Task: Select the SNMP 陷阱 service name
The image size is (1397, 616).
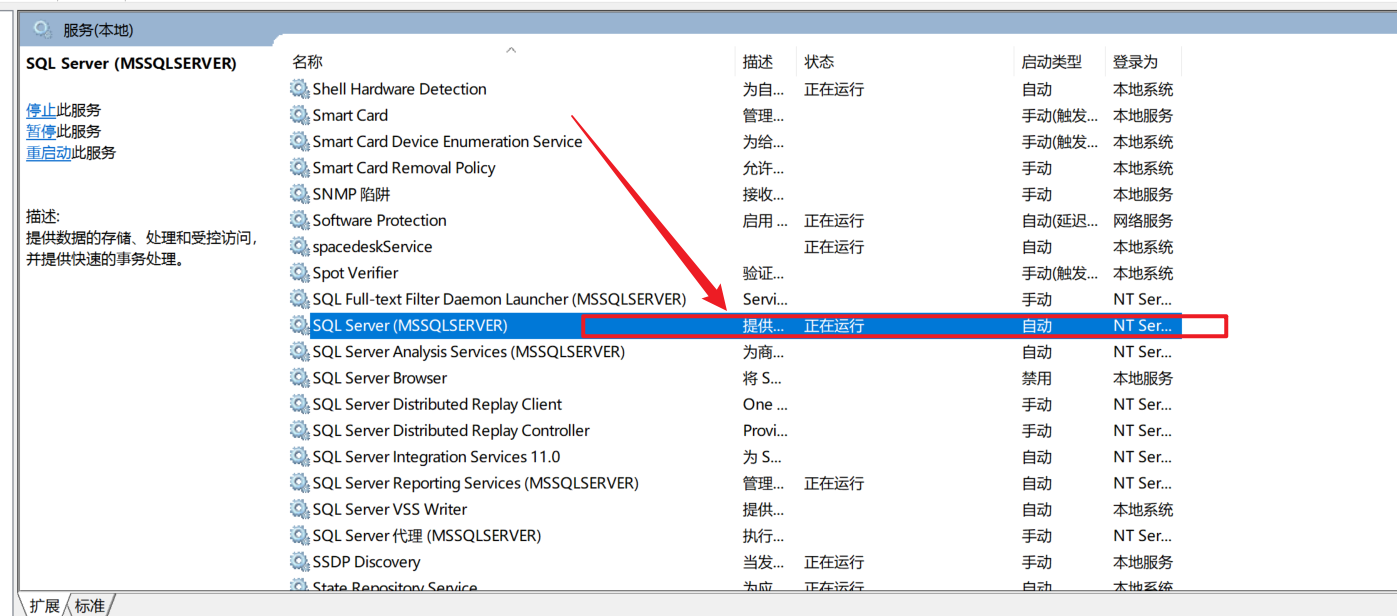Action: 351,194
